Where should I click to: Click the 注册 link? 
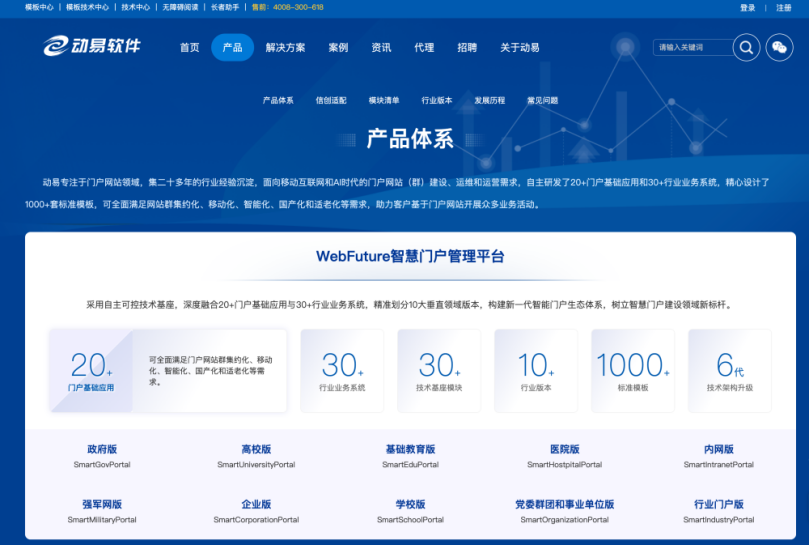(x=783, y=7)
